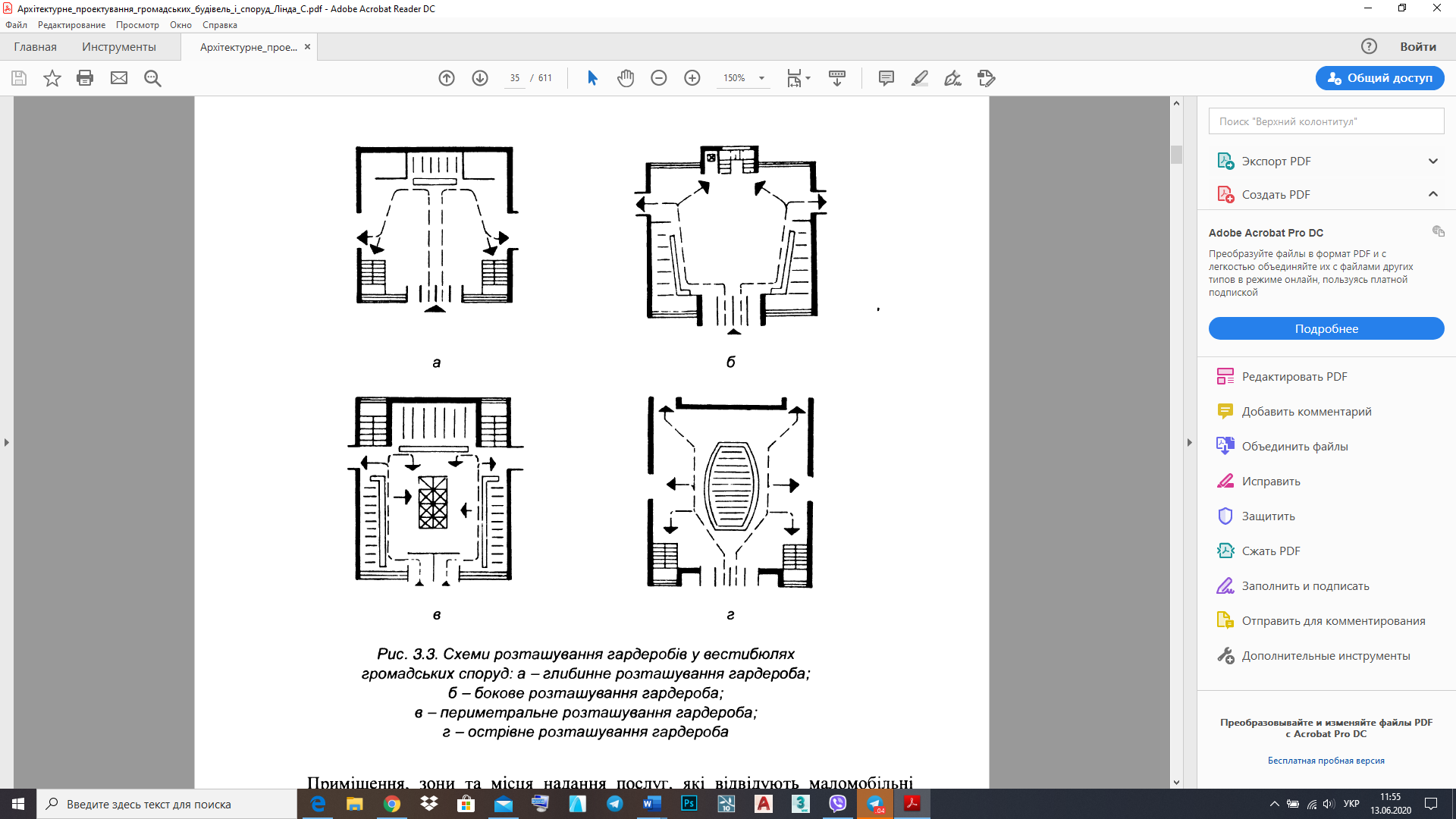Screen dimensions: 1456x819
Task: Open Google Chrome from the taskbar
Action: coord(392,804)
